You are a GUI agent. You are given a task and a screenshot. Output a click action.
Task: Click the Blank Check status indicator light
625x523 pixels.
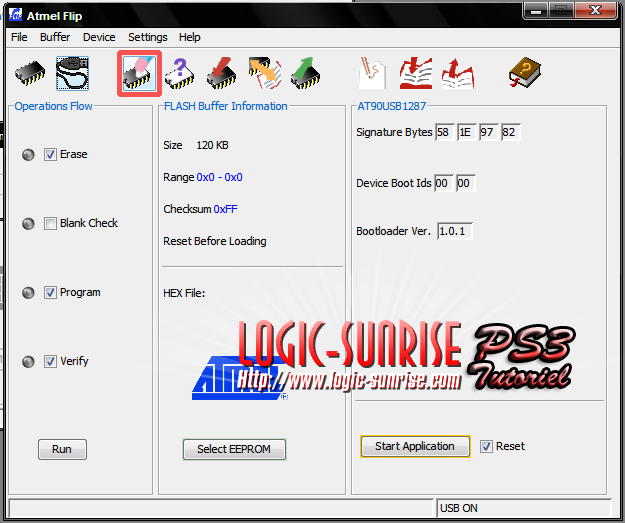click(28, 224)
